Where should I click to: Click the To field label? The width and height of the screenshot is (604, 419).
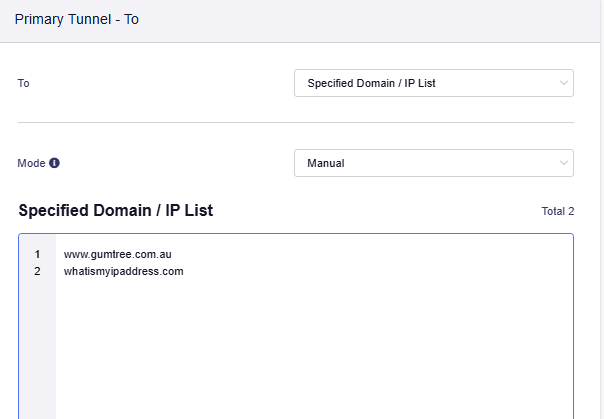23,83
